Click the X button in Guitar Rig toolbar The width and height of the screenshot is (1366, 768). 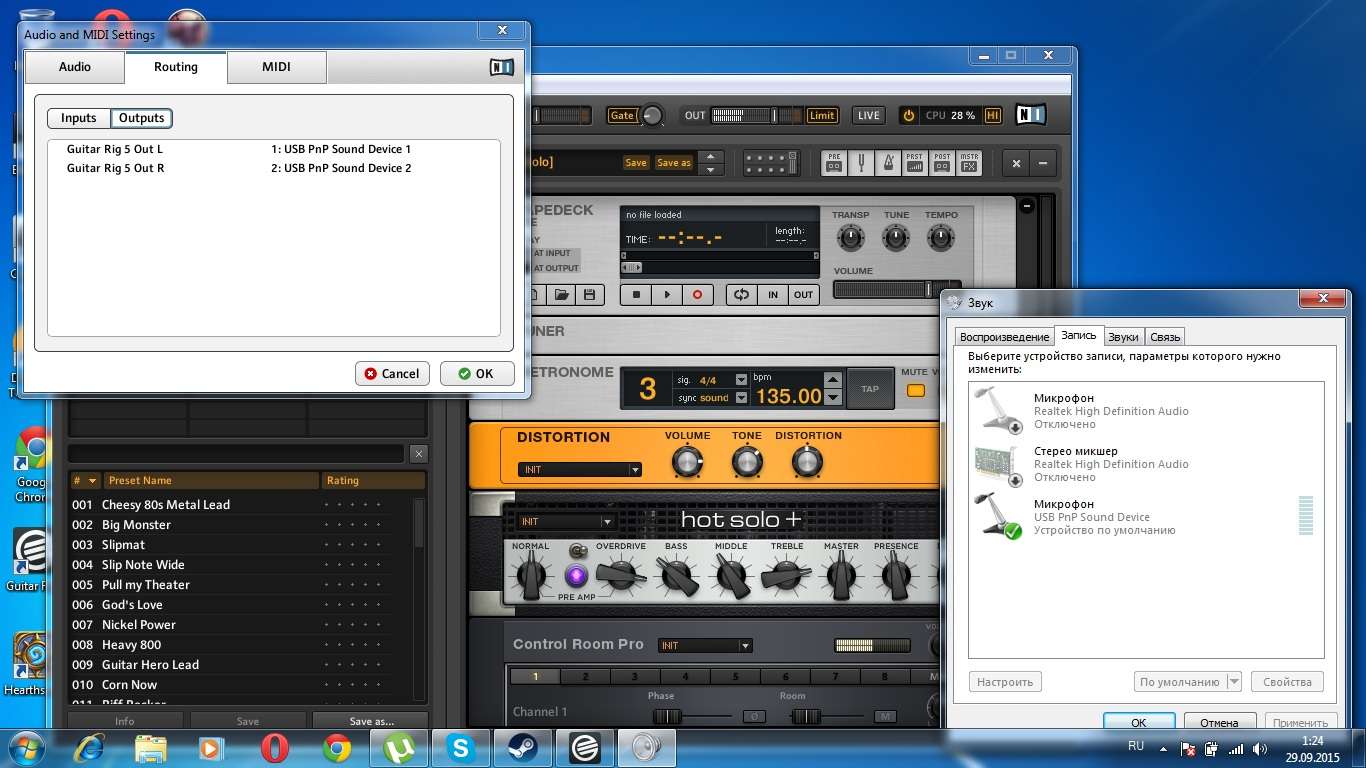(x=1016, y=163)
